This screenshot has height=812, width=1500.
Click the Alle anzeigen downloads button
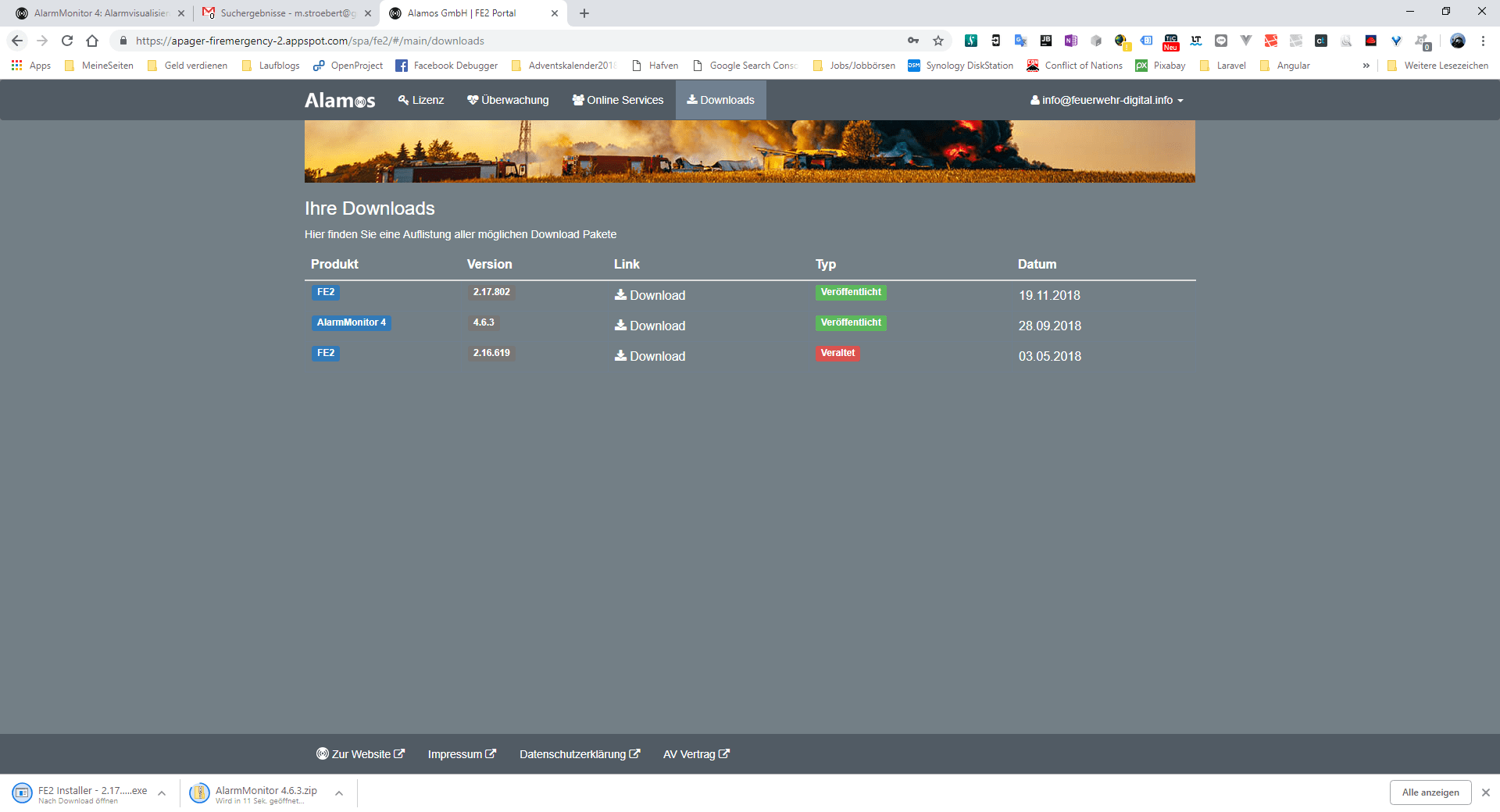[x=1430, y=792]
